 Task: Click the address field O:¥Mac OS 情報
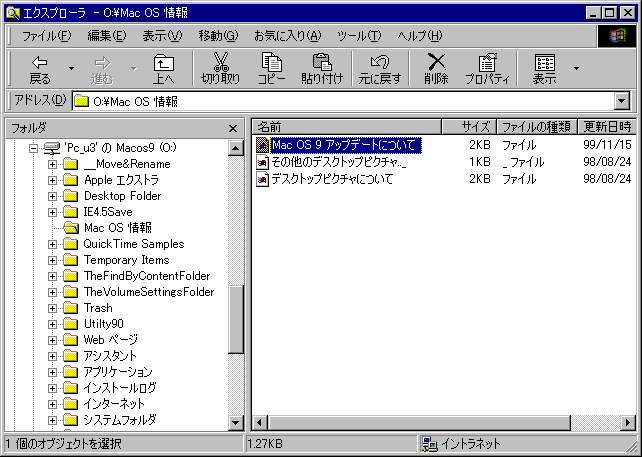(343, 101)
